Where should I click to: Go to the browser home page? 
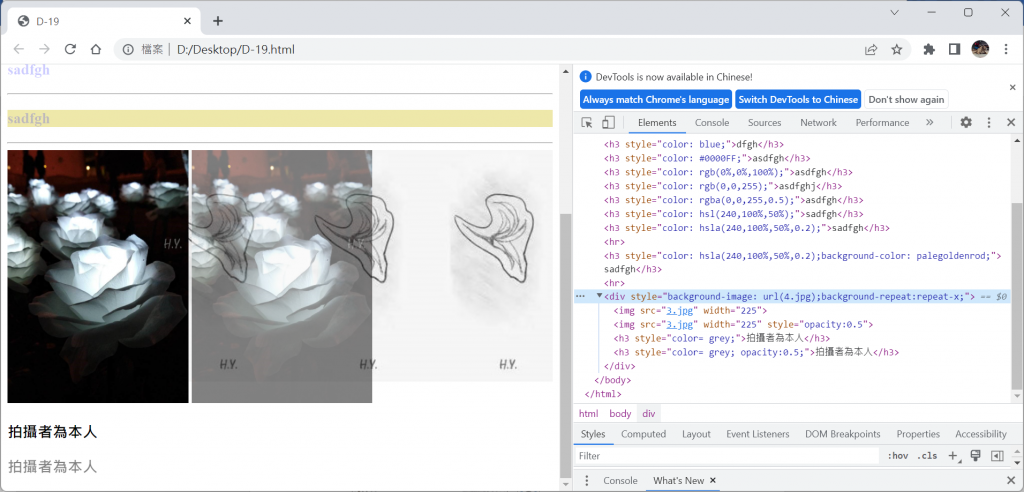pyautogui.click(x=95, y=49)
